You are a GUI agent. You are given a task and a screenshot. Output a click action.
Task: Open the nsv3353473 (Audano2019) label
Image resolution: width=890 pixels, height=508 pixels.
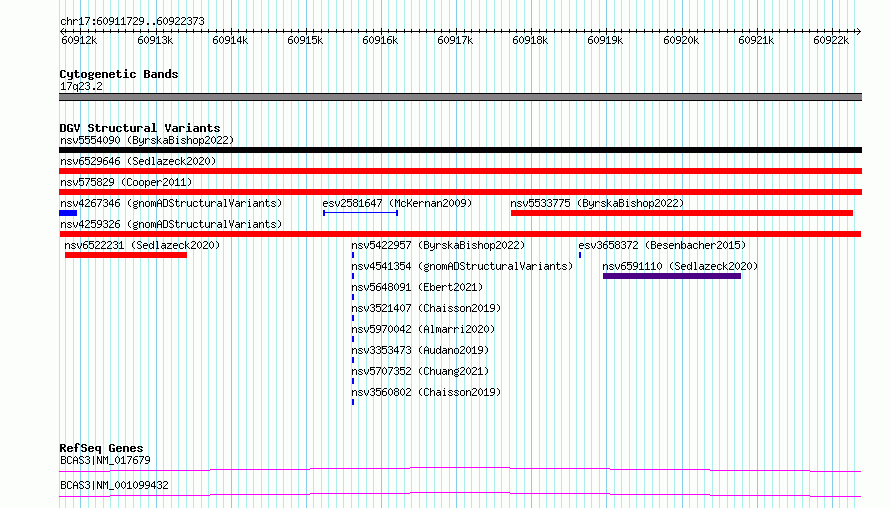click(x=419, y=350)
